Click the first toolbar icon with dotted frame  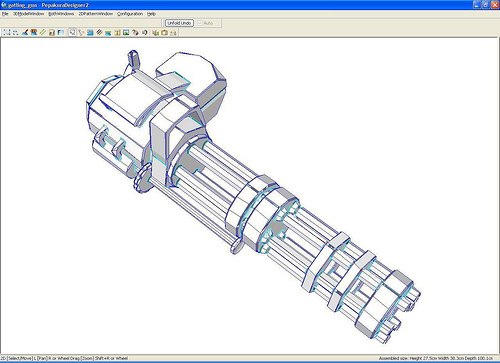tap(7, 32)
